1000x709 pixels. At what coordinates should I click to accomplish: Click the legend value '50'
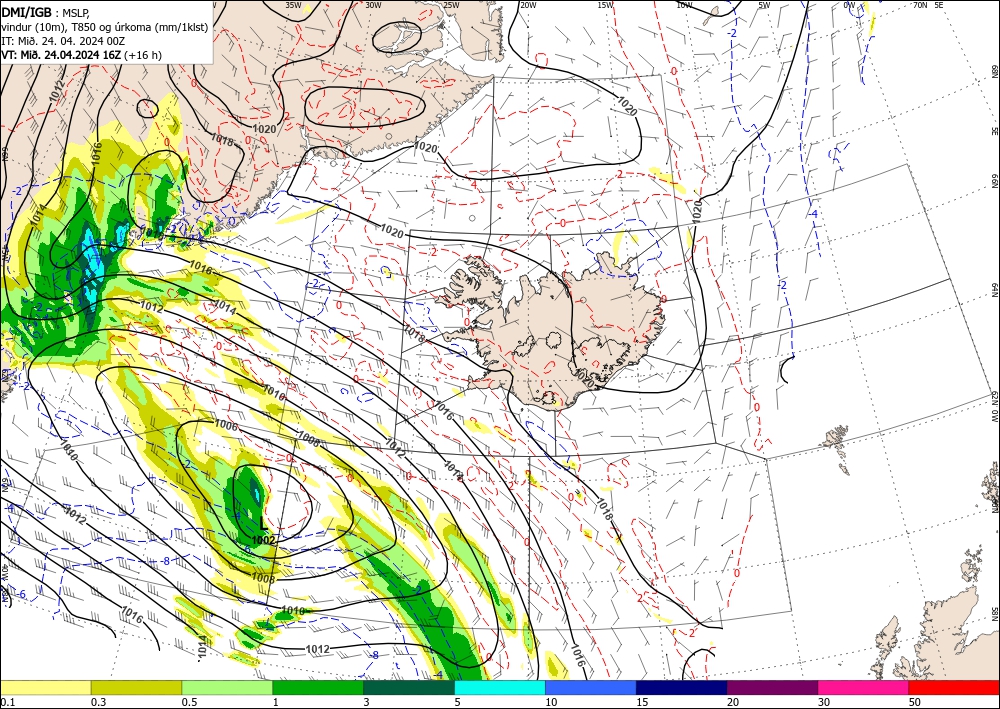coord(916,702)
